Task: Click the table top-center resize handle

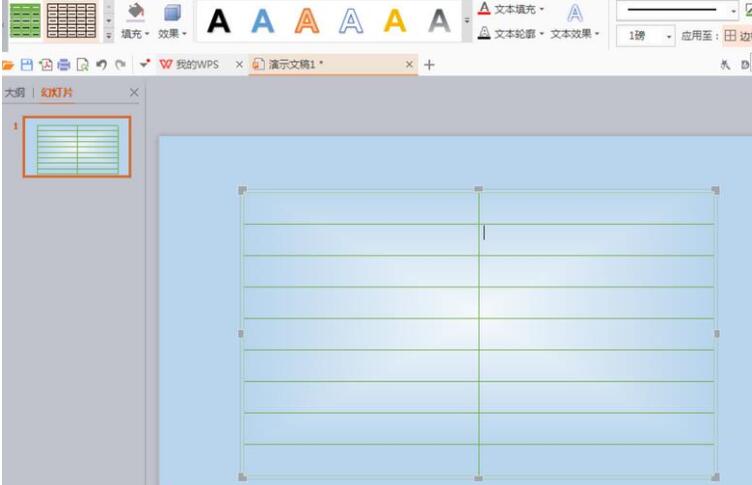Action: point(479,189)
